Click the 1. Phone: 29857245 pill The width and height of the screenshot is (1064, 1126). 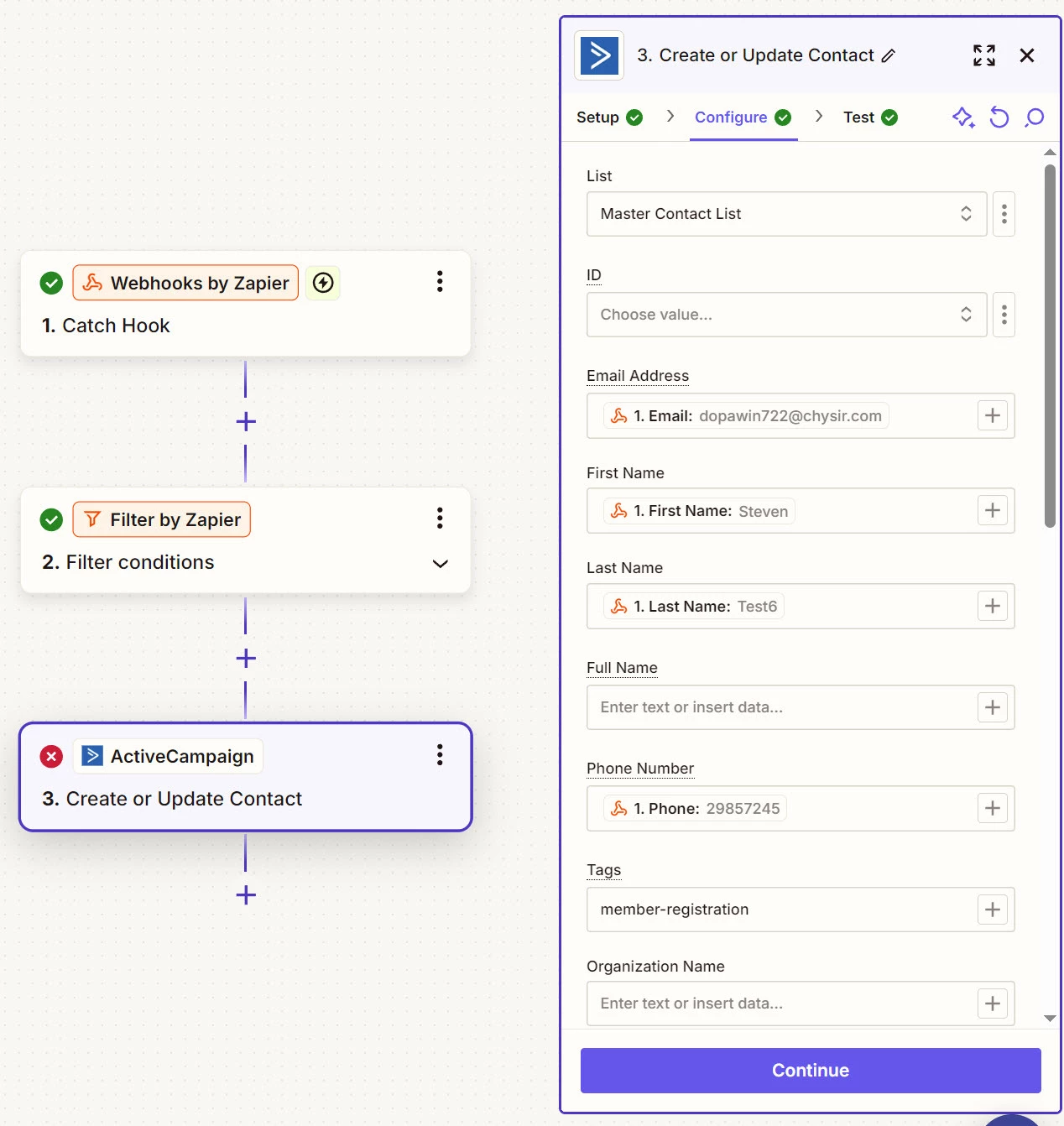[695, 808]
